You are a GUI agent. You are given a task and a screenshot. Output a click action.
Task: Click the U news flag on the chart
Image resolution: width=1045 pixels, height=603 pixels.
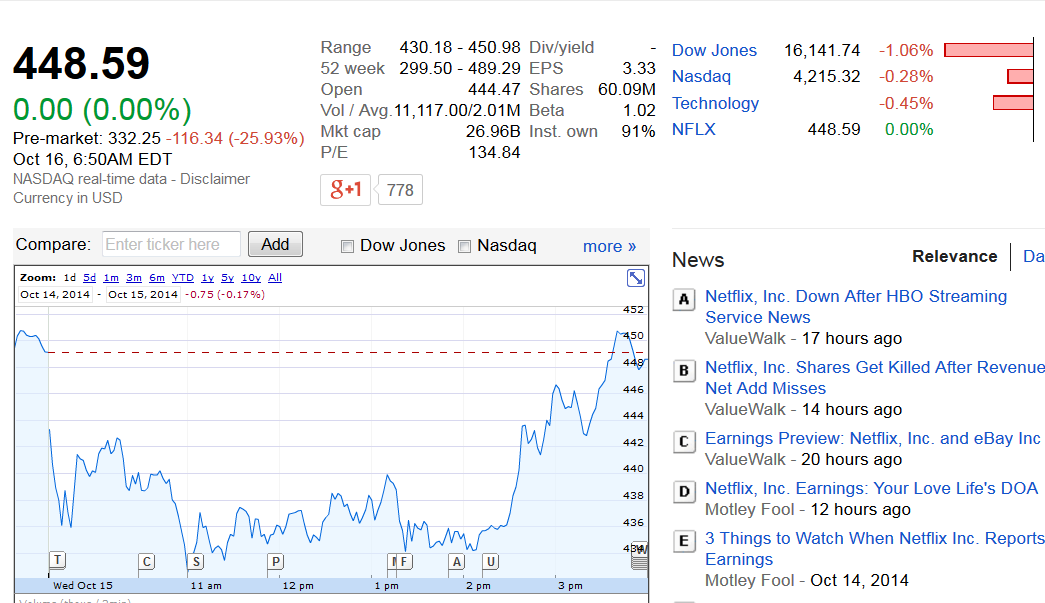coord(490,562)
